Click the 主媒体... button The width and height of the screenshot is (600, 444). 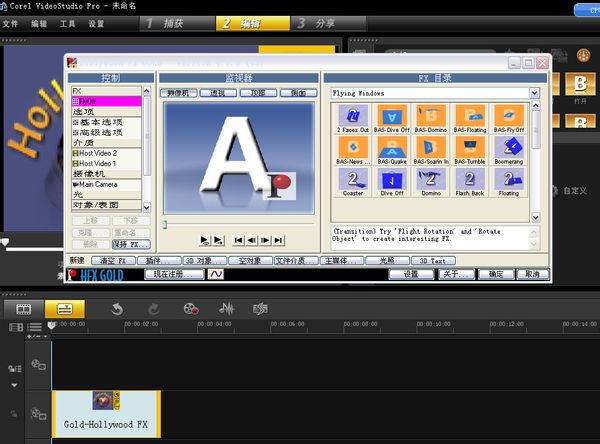342,261
